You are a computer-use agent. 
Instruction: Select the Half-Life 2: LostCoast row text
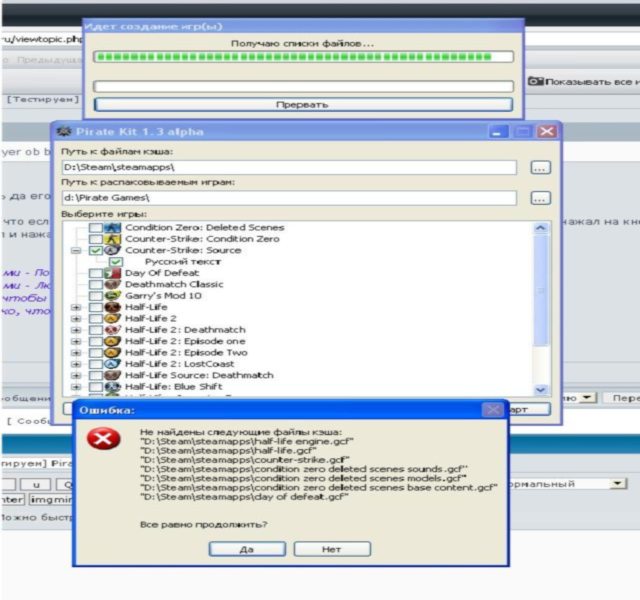(x=180, y=364)
